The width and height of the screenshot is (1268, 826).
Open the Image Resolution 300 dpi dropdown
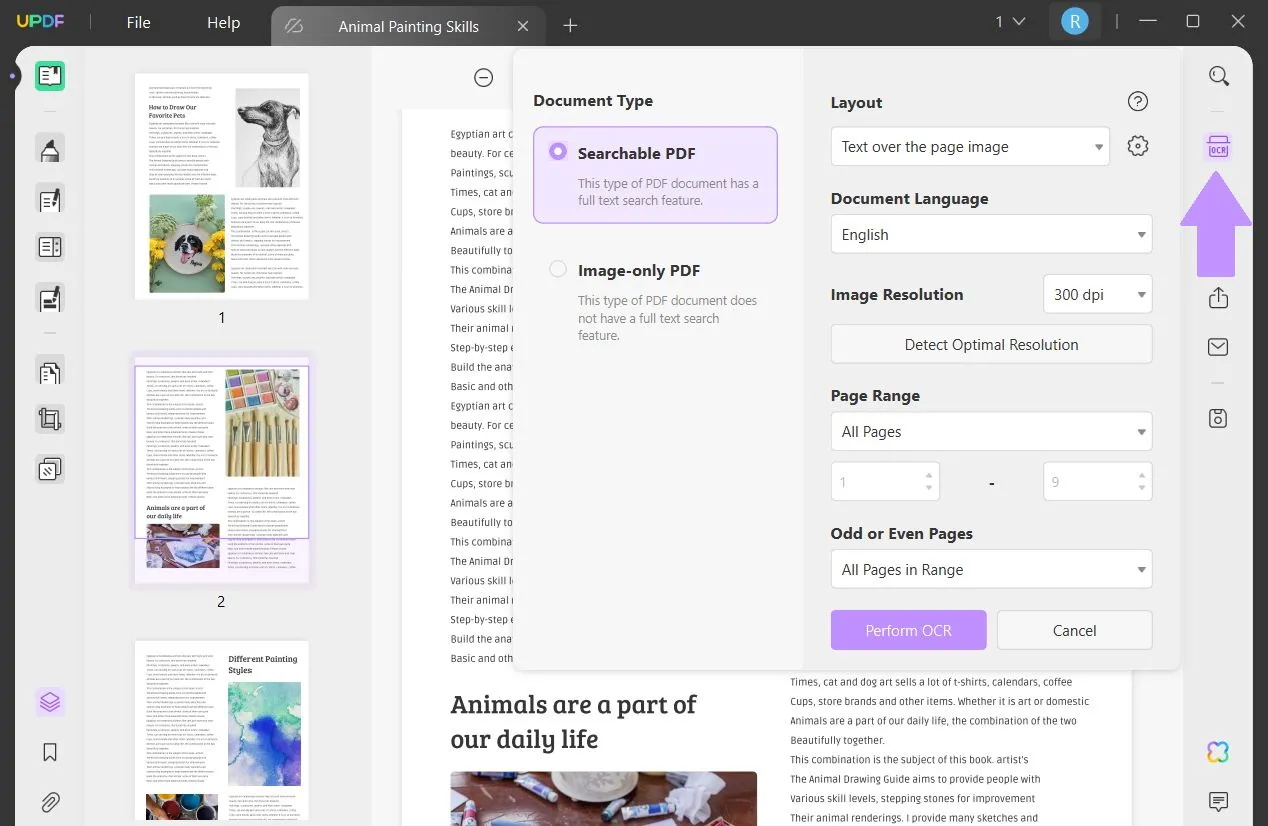tap(1097, 294)
